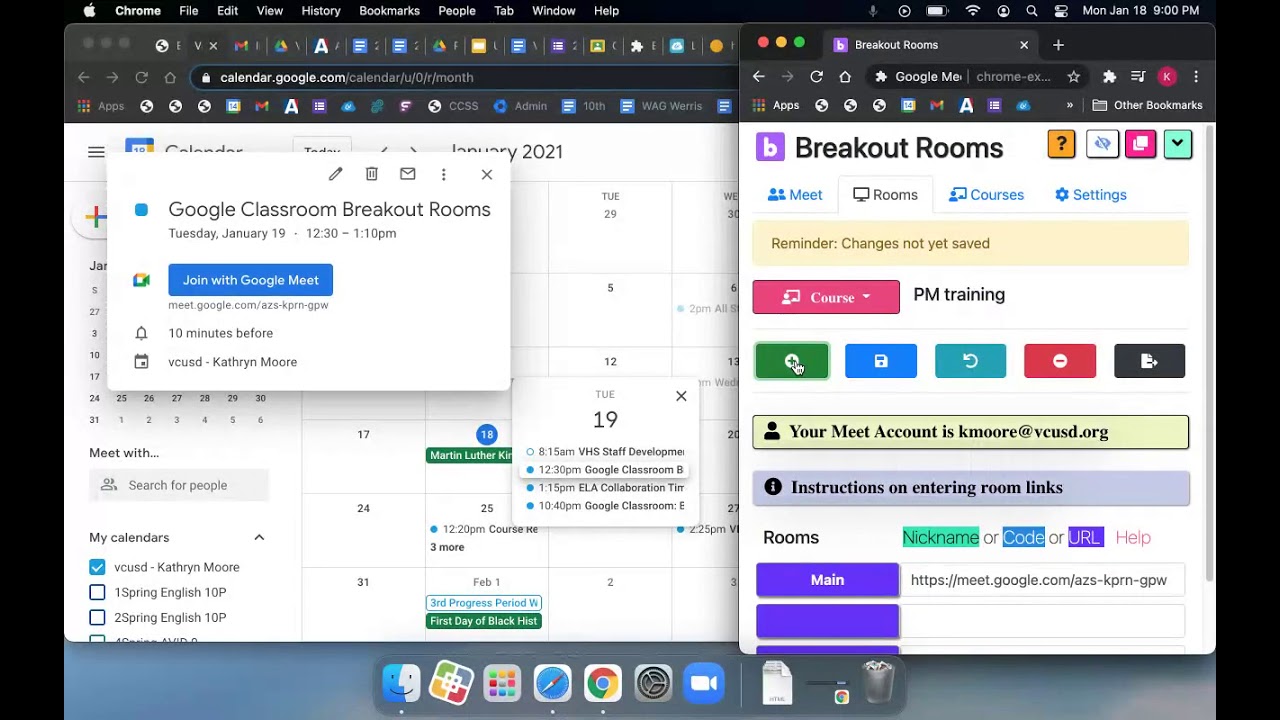The image size is (1280, 720).
Task: Uncheck vcusd - Kathryn Moore calendar
Action: [x=97, y=567]
